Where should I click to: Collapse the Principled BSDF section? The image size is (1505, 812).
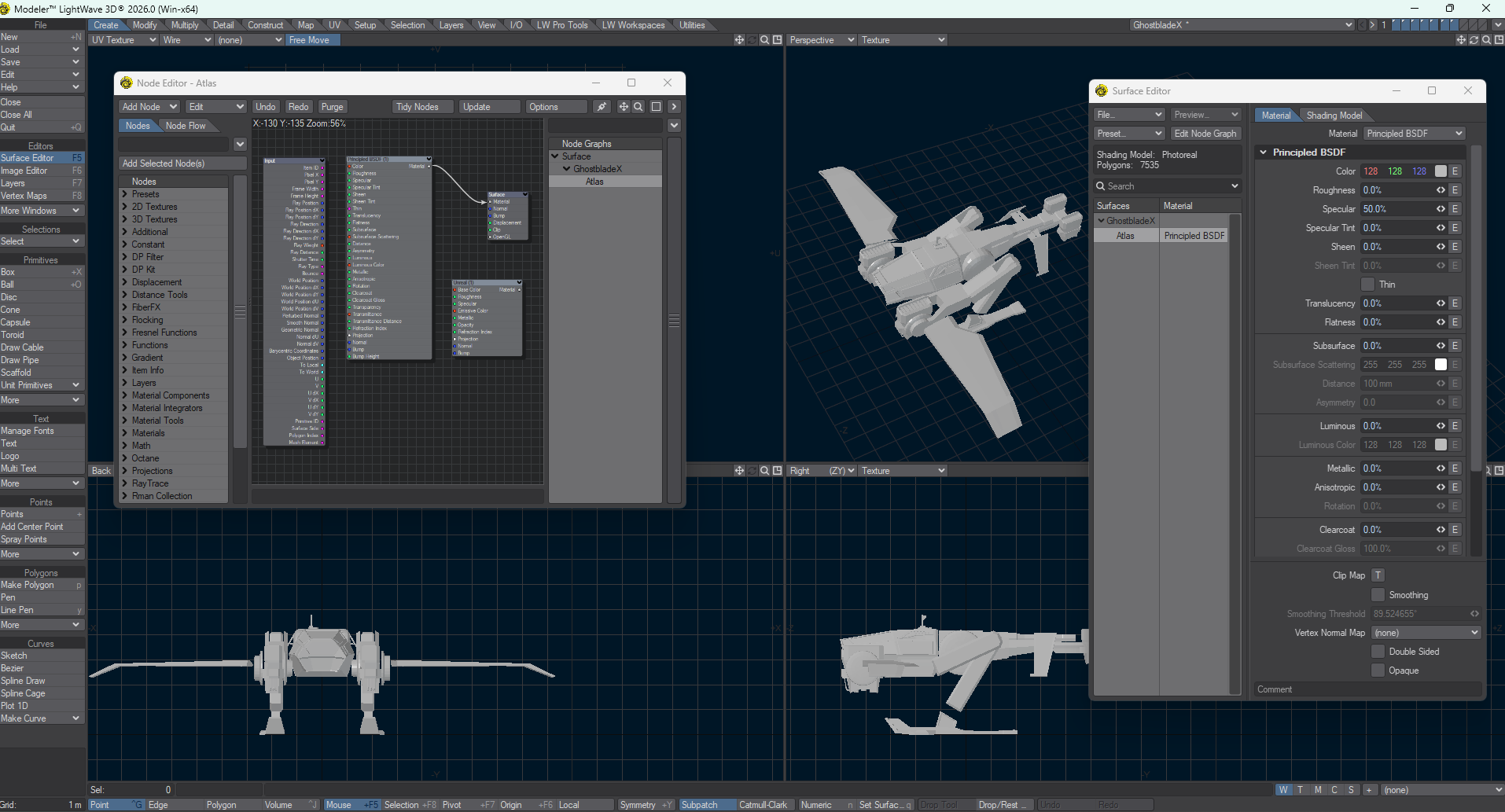(x=1264, y=152)
